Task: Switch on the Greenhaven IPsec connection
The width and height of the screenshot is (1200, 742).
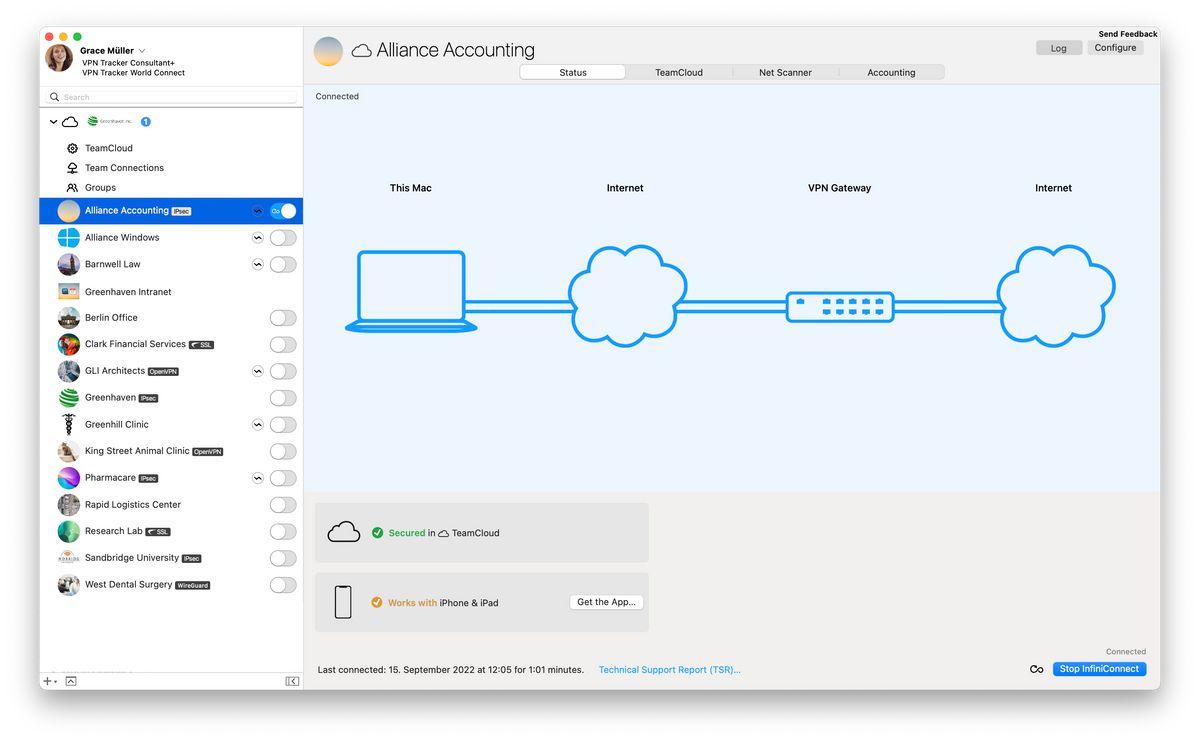Action: tap(283, 398)
